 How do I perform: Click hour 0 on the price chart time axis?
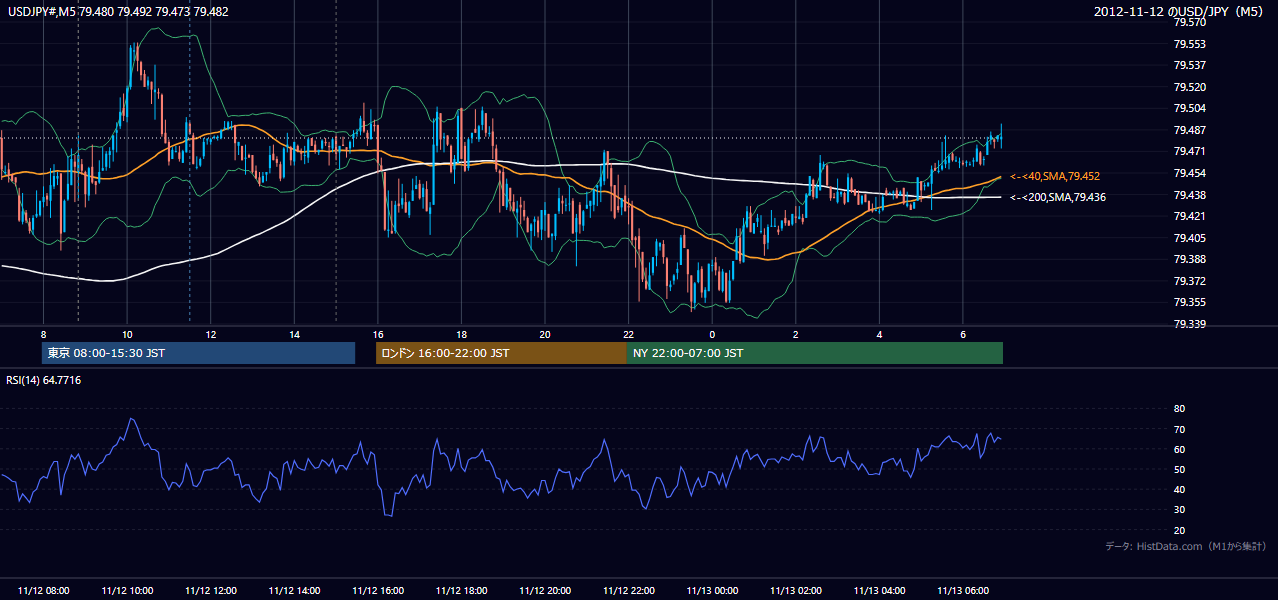[x=712, y=334]
